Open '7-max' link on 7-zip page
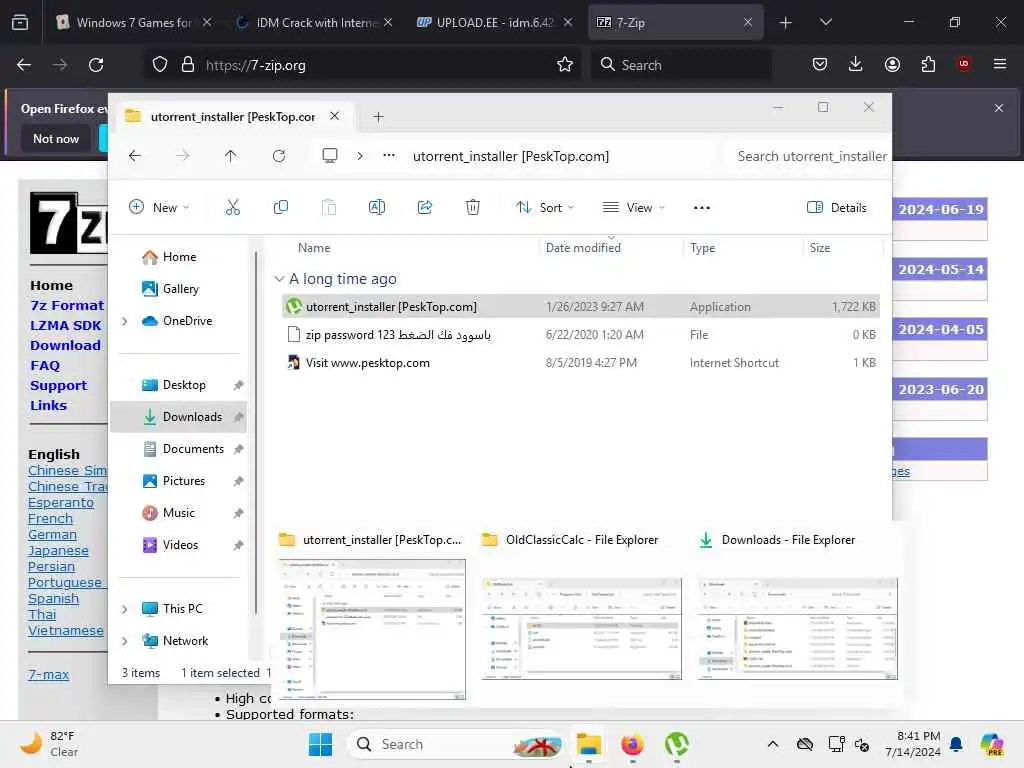 [48, 675]
